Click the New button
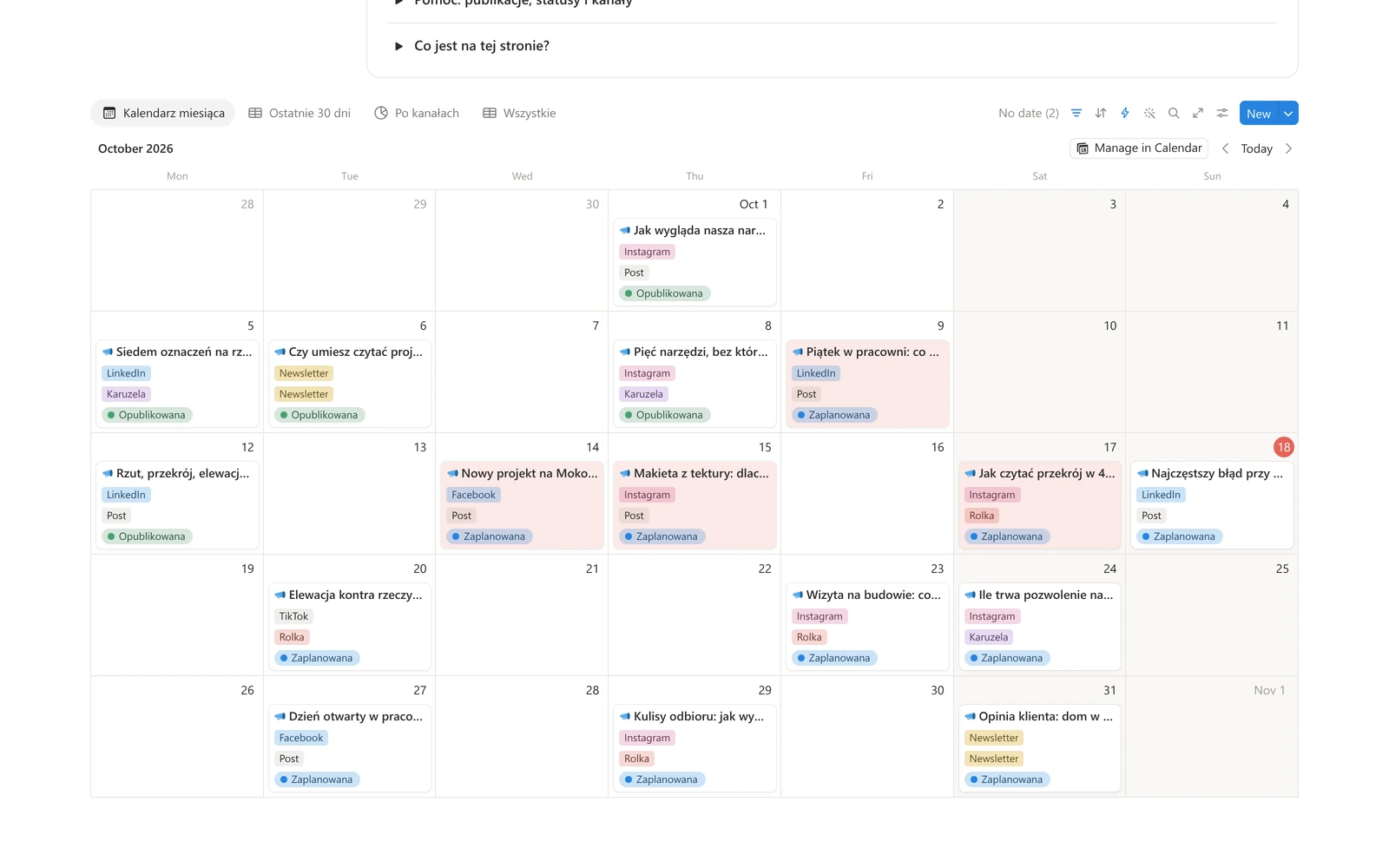 1259,114
